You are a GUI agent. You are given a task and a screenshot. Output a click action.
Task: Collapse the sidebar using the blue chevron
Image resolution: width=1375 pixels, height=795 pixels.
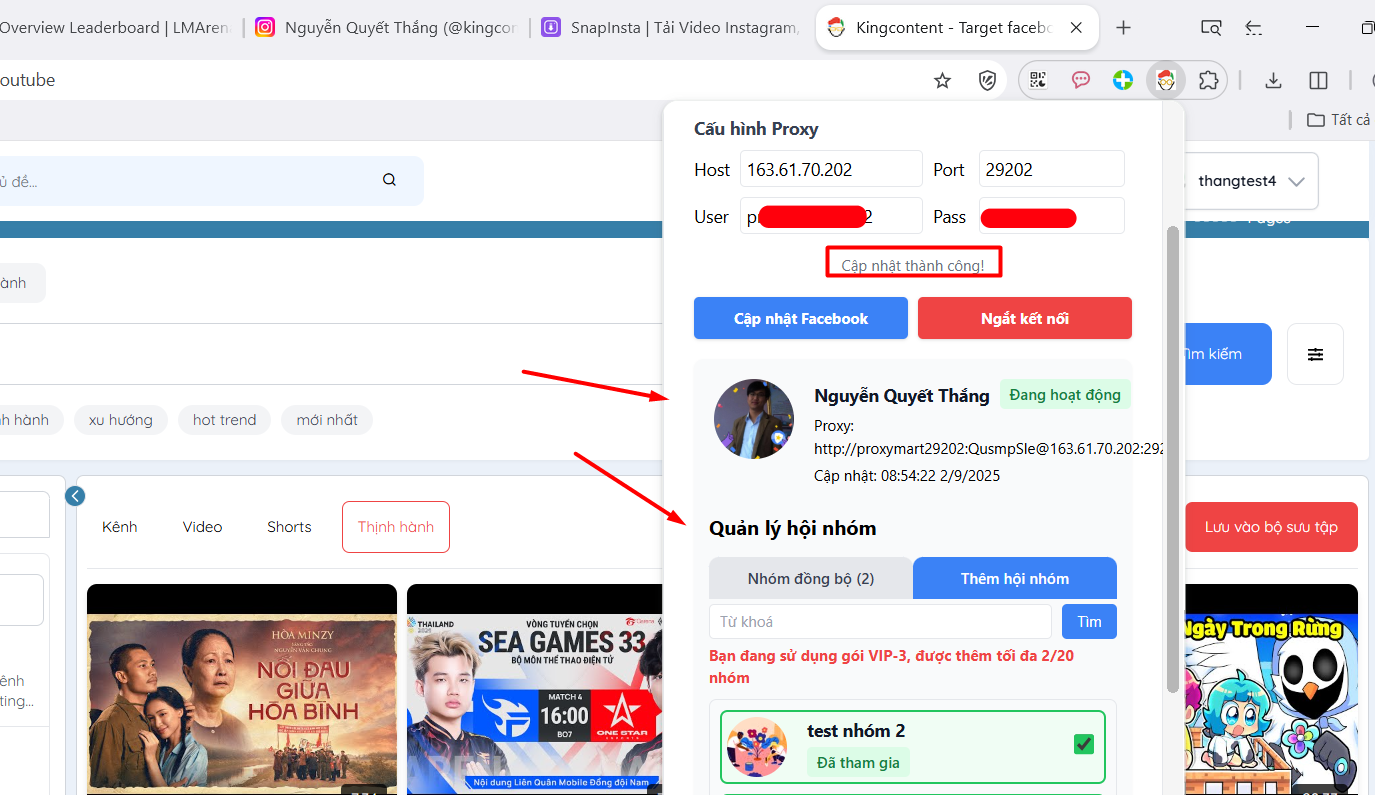(75, 496)
